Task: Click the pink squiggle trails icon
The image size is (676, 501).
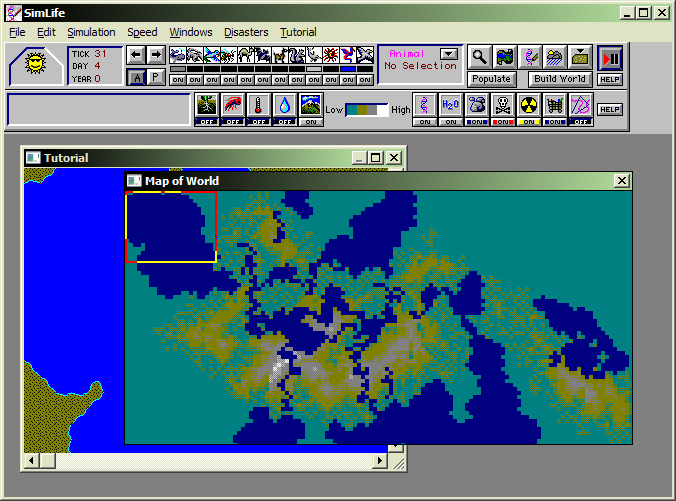Action: pyautogui.click(x=580, y=105)
